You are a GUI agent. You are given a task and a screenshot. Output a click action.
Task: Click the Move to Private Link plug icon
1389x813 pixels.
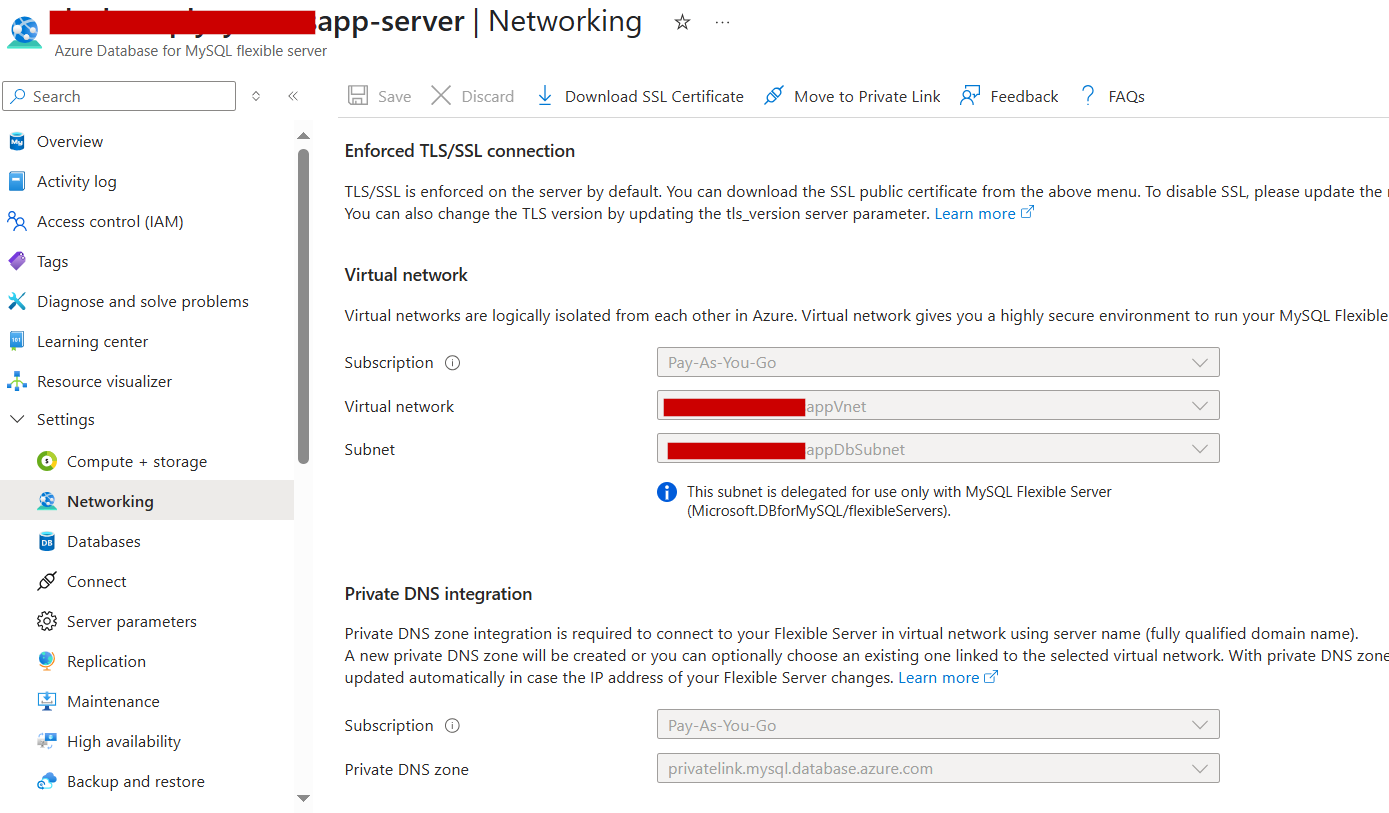pyautogui.click(x=773, y=96)
